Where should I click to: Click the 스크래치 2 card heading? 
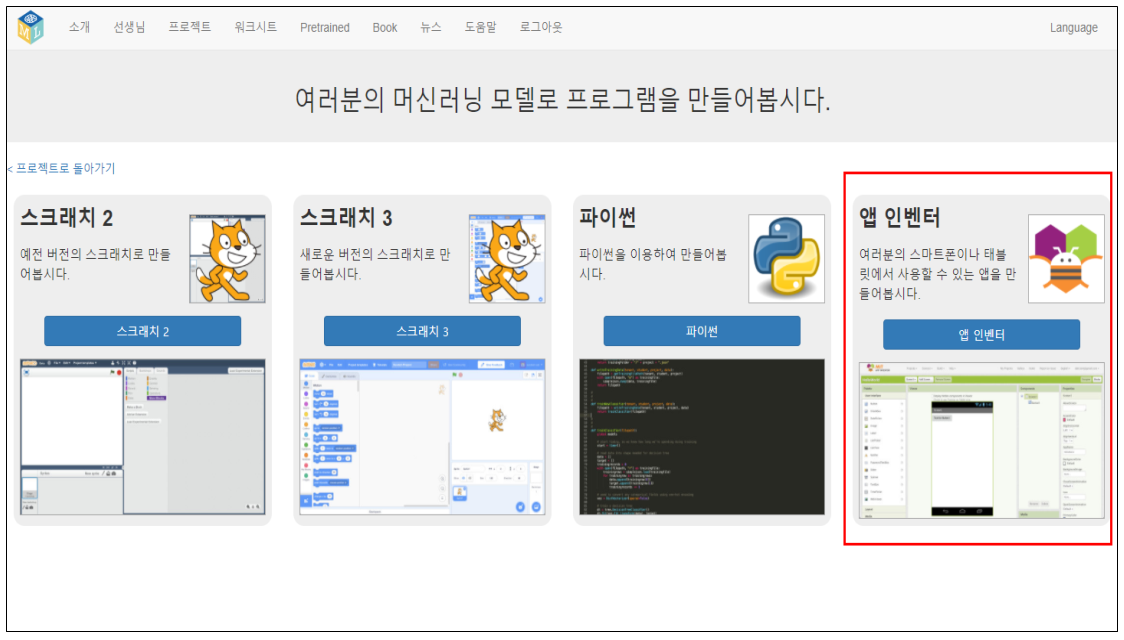click(x=67, y=217)
